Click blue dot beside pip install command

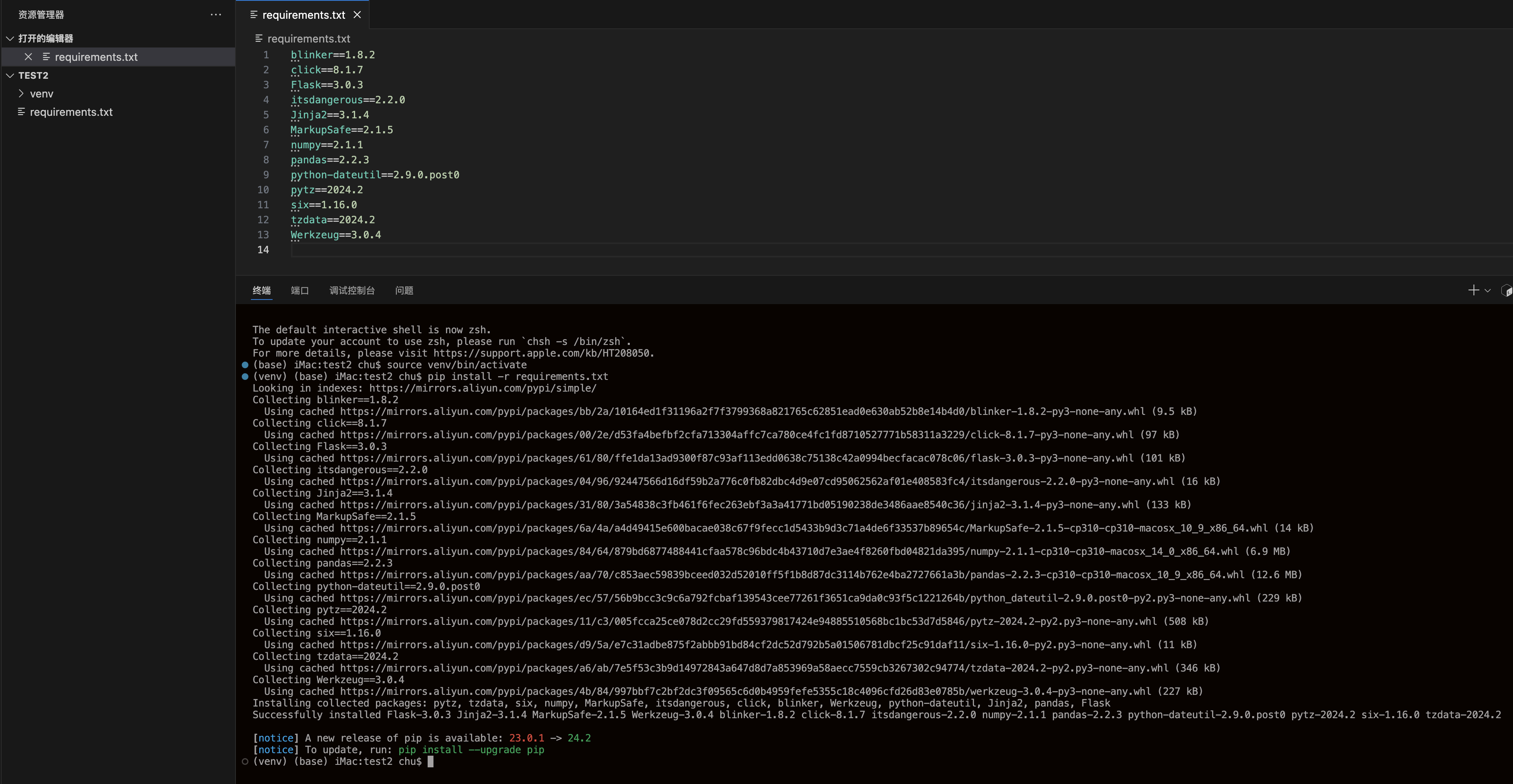pyautogui.click(x=245, y=377)
